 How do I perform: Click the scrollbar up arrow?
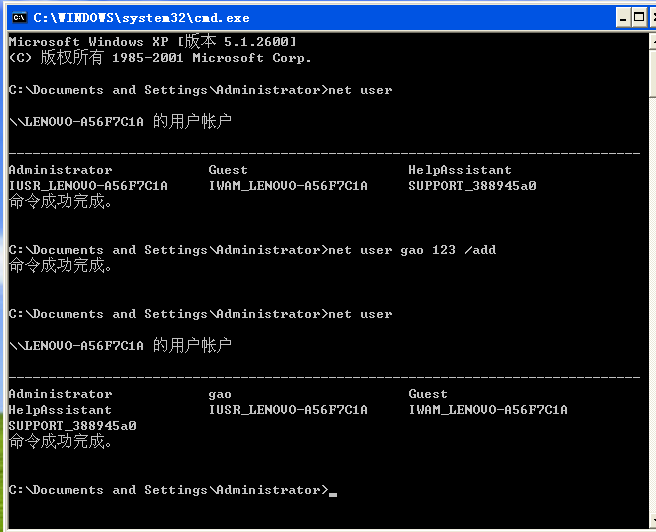(x=653, y=42)
